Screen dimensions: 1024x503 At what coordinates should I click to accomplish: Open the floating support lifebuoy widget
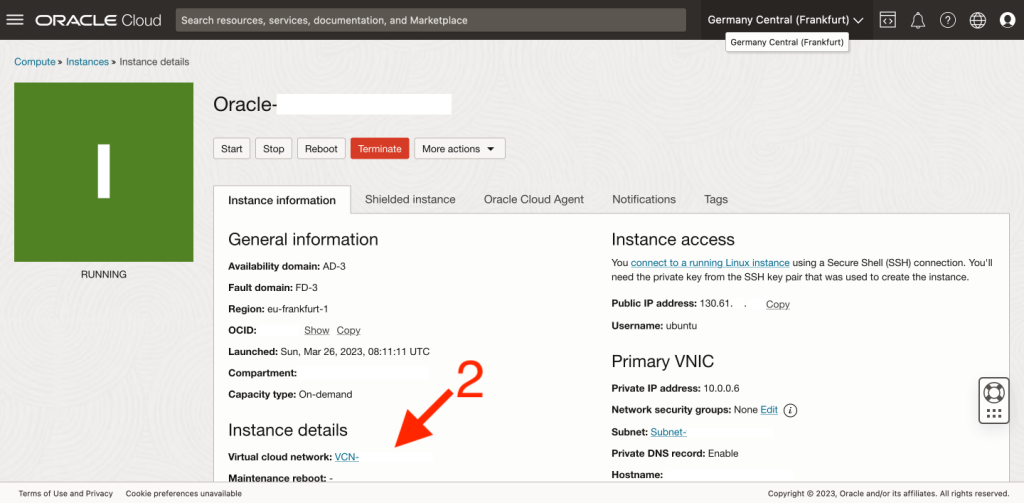pyautogui.click(x=993, y=392)
